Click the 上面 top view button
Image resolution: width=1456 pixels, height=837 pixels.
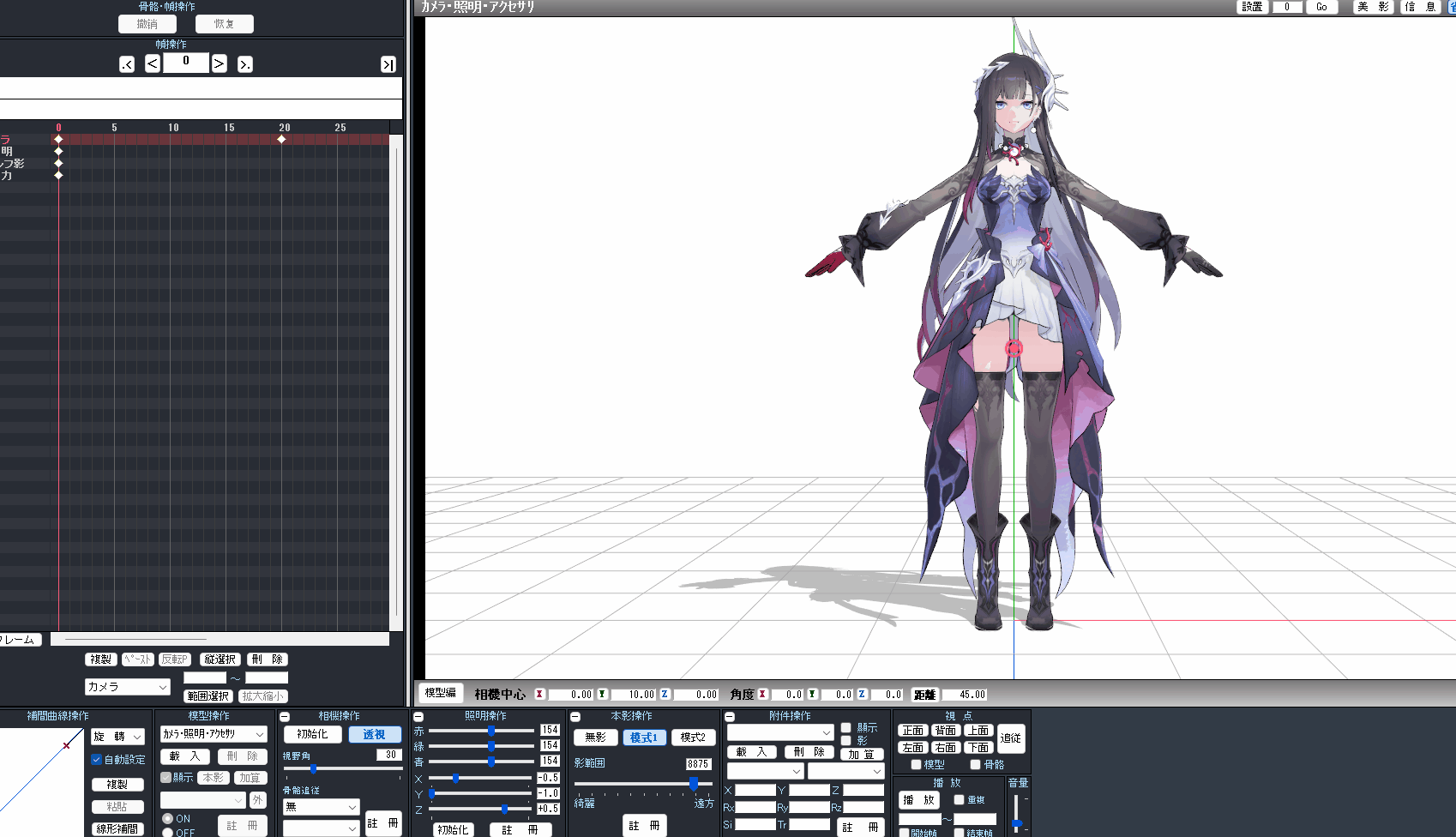[978, 731]
